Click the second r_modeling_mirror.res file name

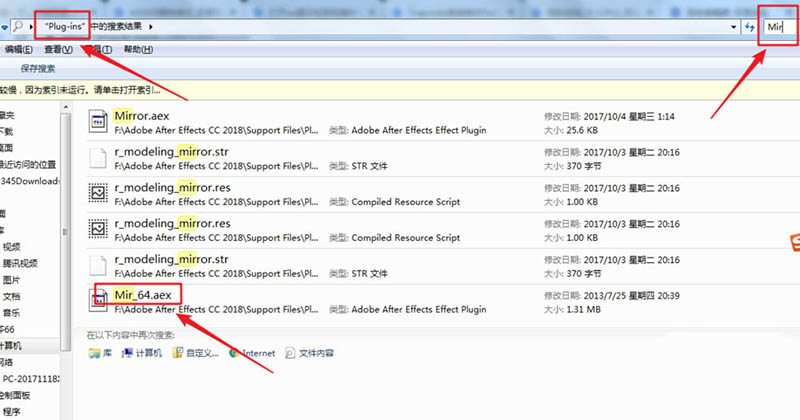click(x=172, y=223)
